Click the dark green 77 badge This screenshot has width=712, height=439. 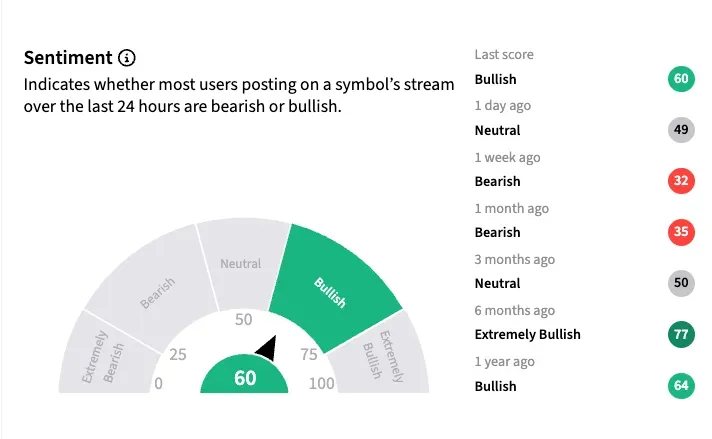point(681,334)
